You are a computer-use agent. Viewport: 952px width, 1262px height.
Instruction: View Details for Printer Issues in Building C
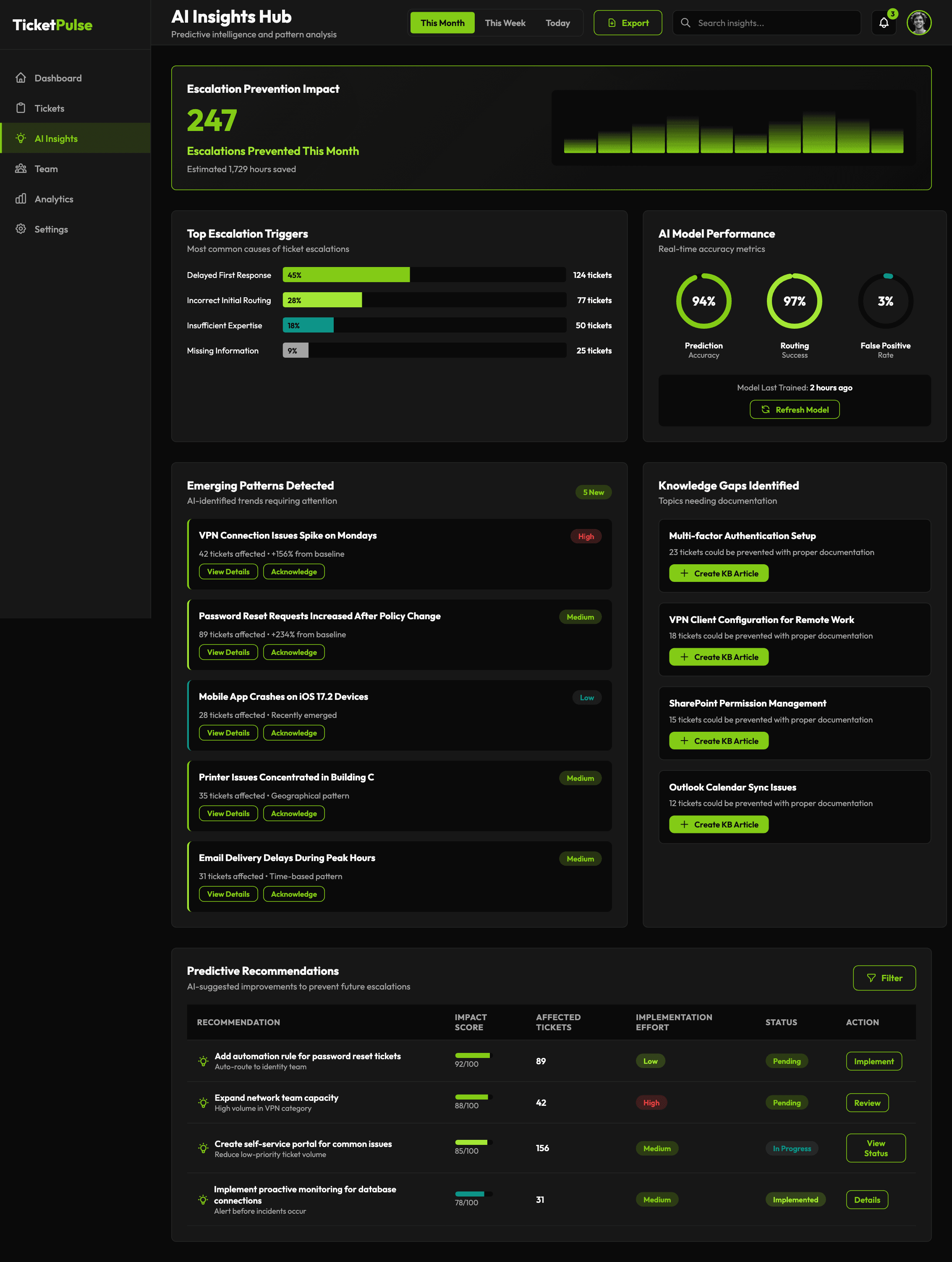pyautogui.click(x=228, y=813)
